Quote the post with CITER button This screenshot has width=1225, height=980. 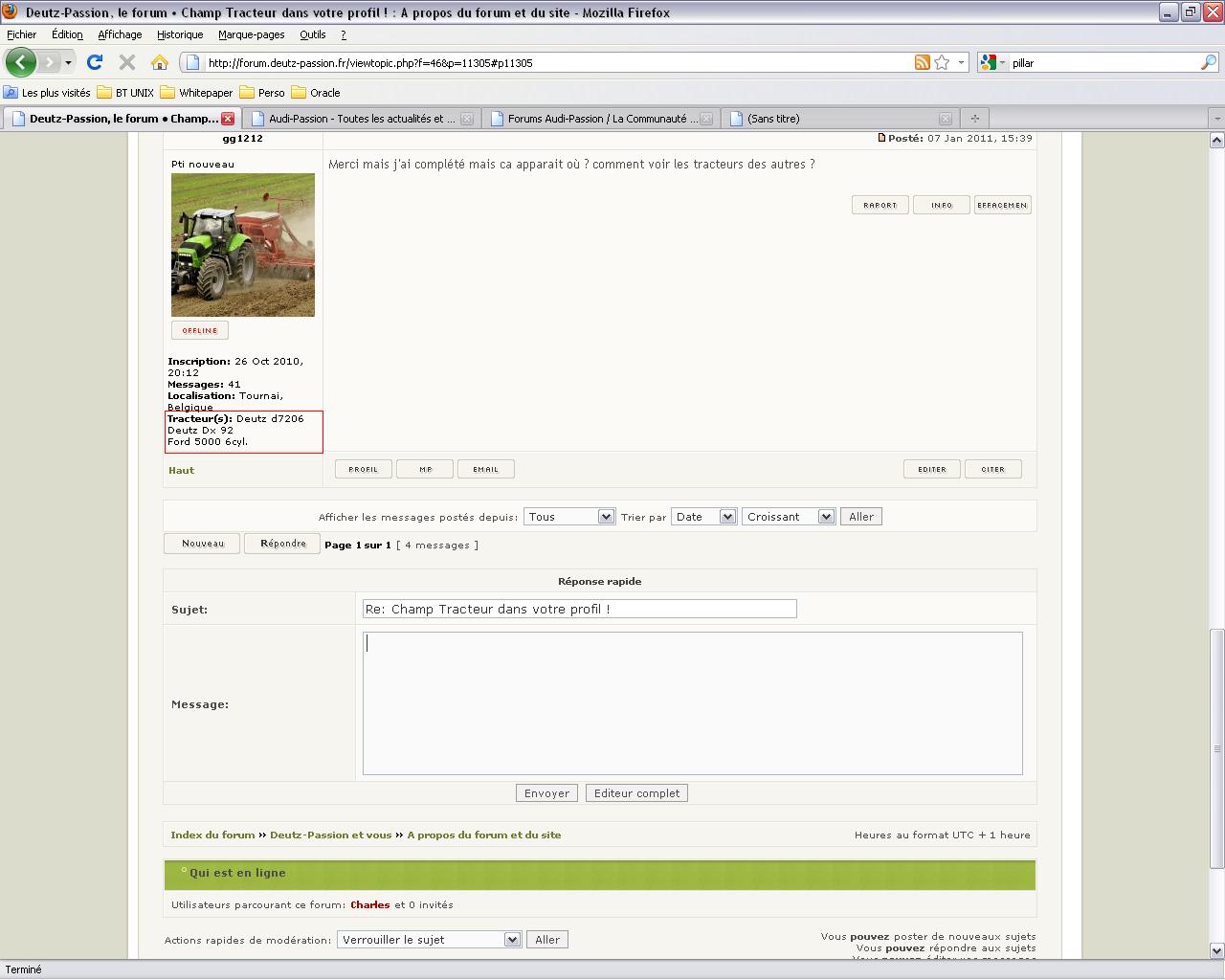coord(993,469)
